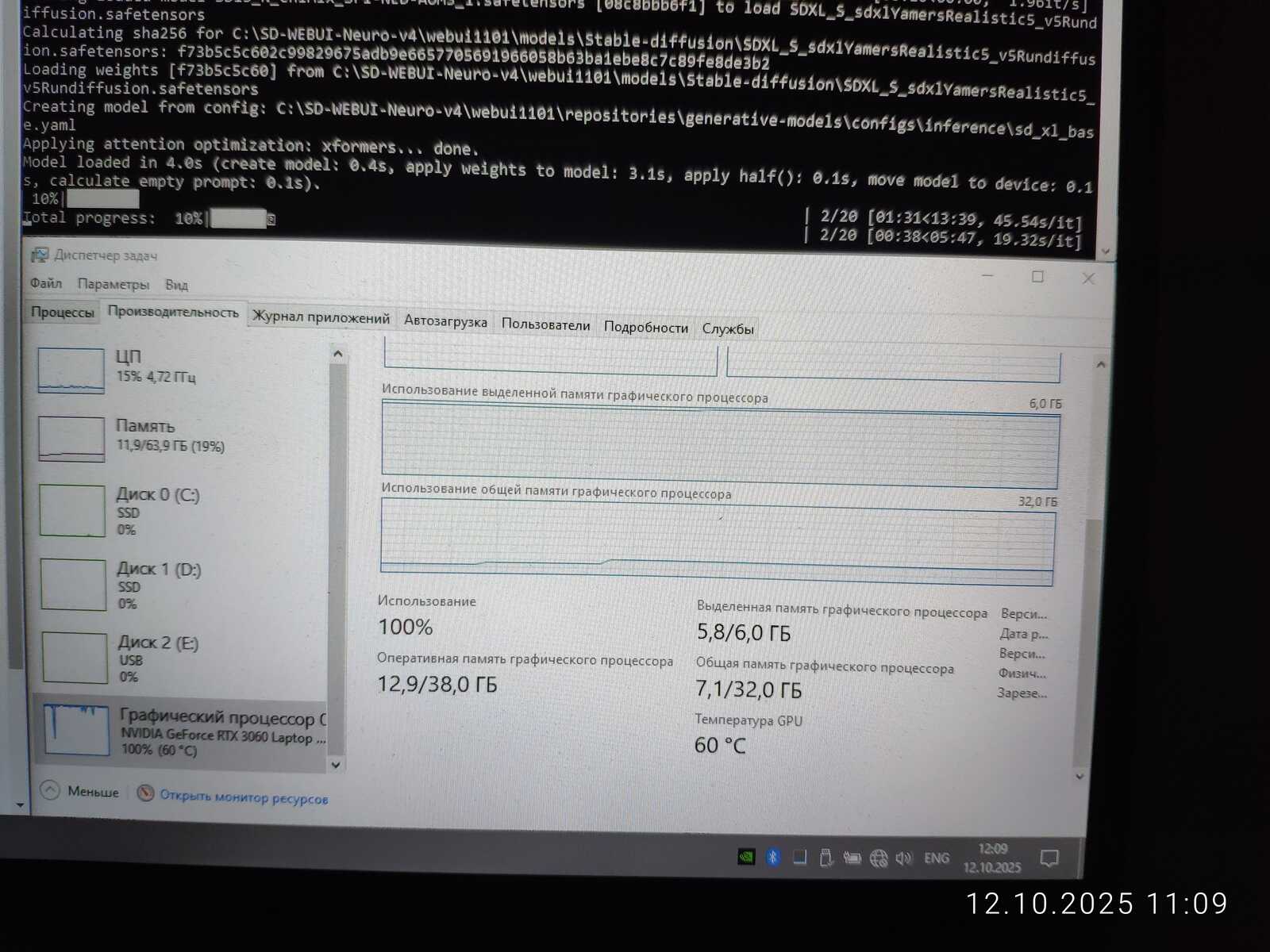This screenshot has height=952, width=1270.
Task: Click the shared memory value 7,1/32,0 ГБ
Action: 749,689
